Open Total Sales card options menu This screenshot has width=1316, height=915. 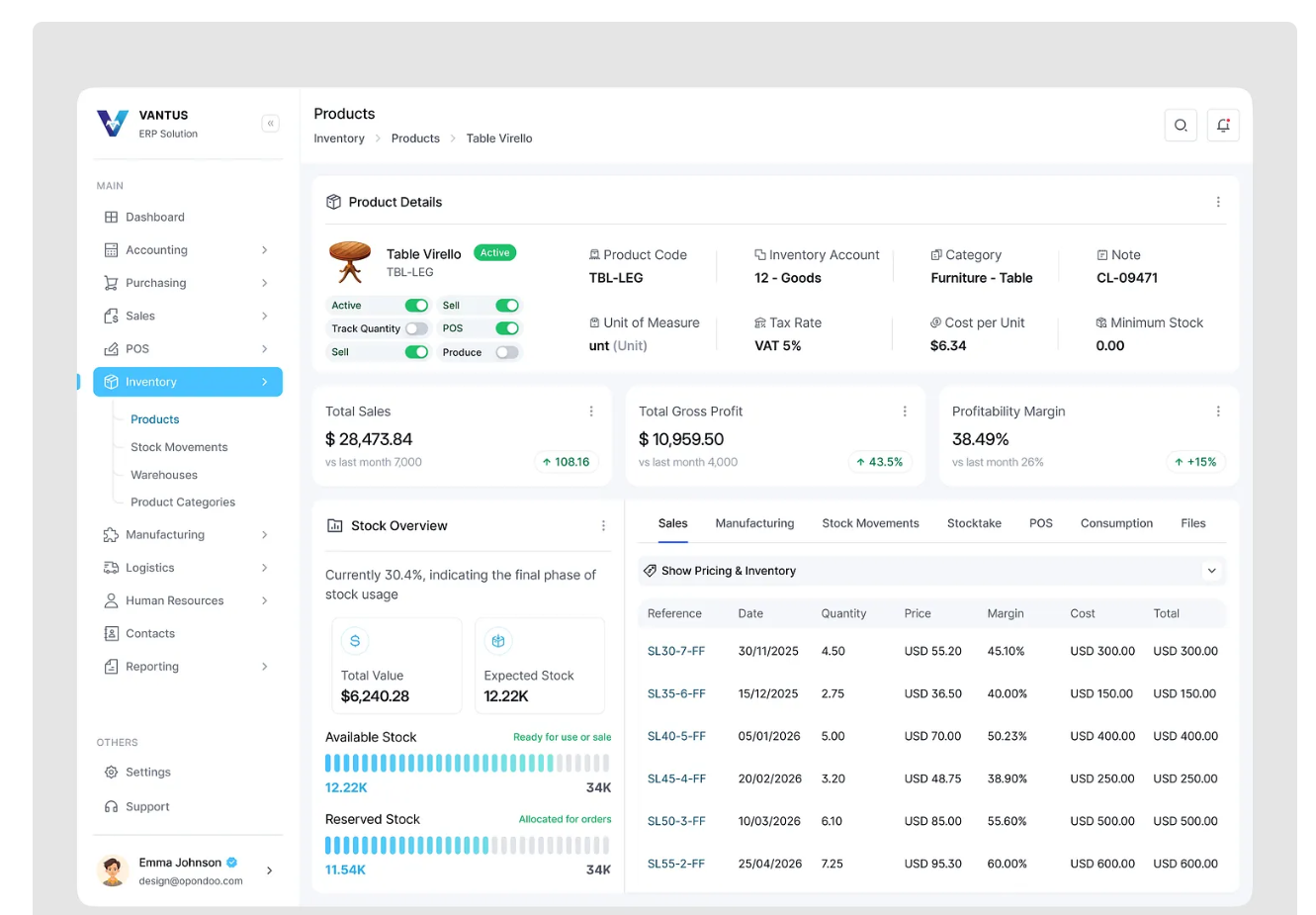[x=591, y=412]
